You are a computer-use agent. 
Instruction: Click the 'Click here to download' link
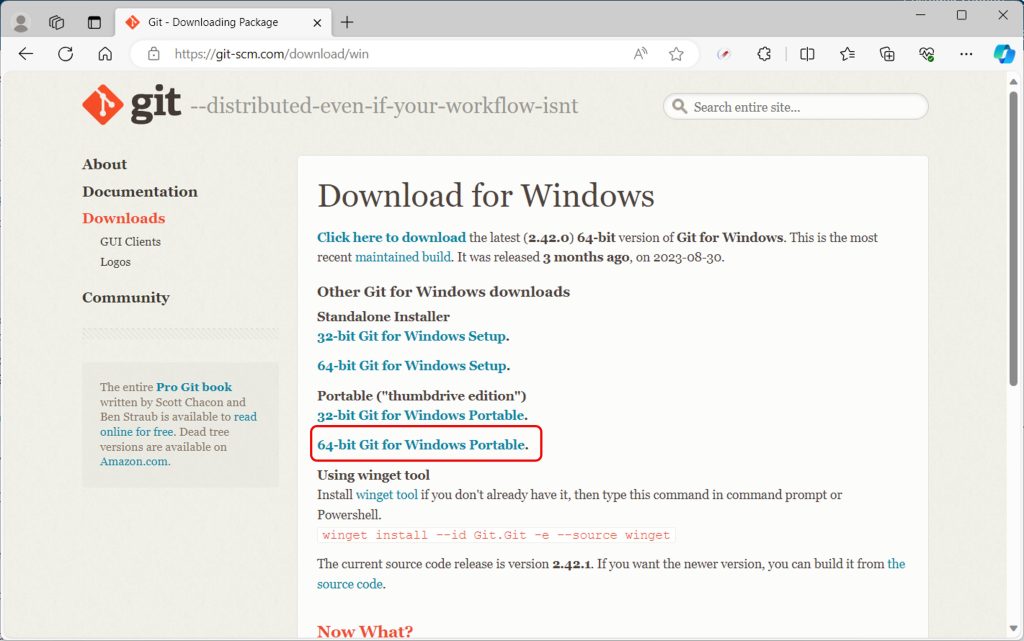[x=391, y=237]
